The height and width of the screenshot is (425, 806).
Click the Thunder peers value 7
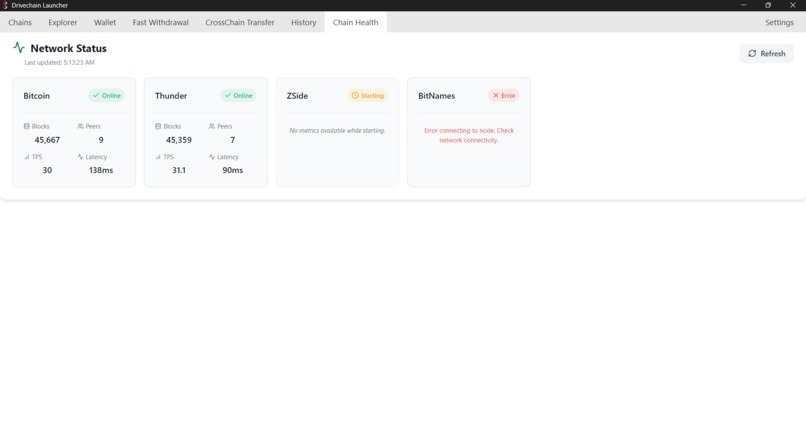click(x=232, y=140)
